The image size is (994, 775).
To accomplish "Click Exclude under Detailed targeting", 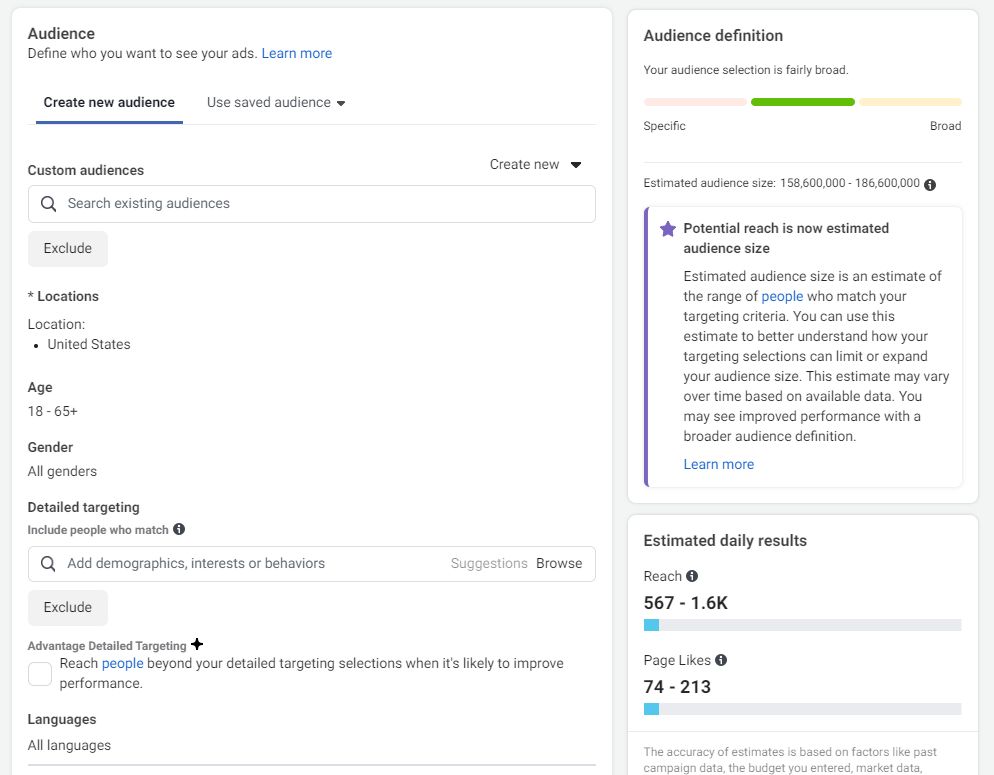I will pyautogui.click(x=68, y=607).
